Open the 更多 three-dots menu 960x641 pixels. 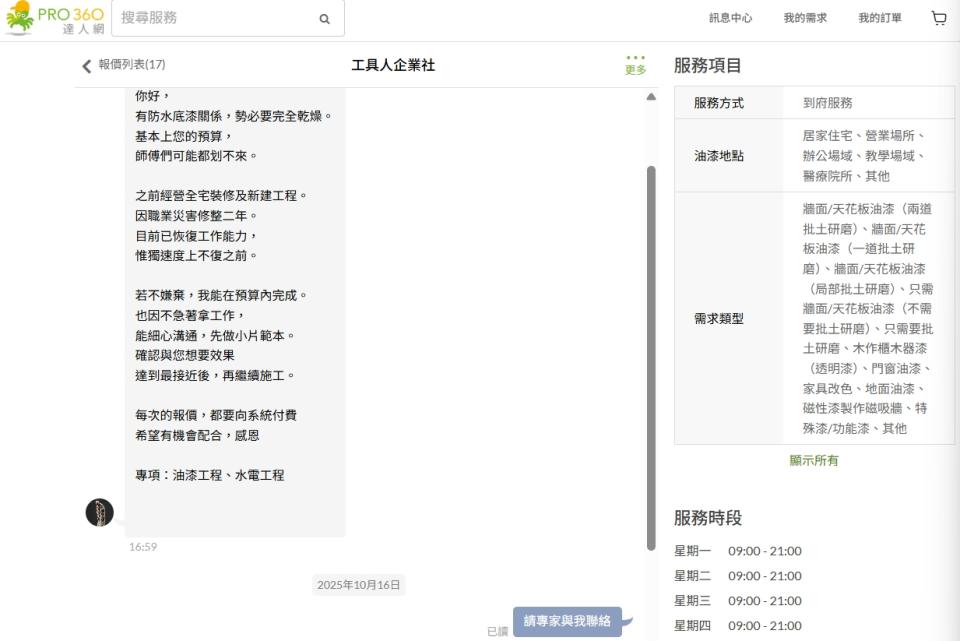tap(635, 64)
